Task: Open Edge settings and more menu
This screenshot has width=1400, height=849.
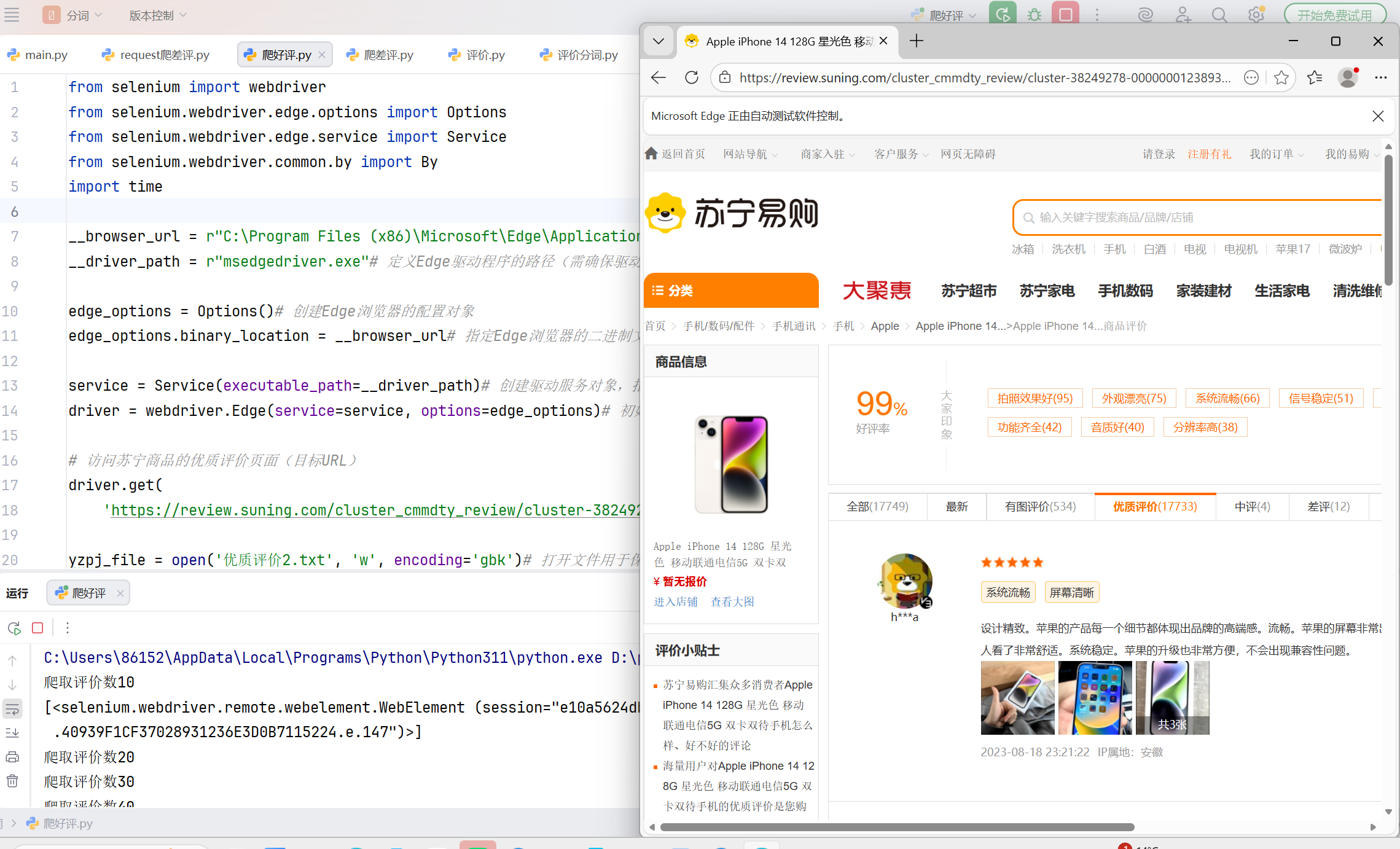Action: point(1381,77)
